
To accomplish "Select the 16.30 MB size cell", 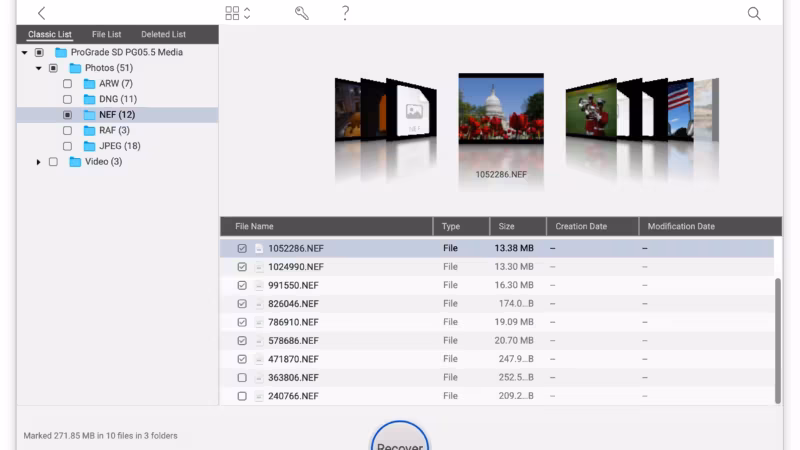I will (x=514, y=285).
